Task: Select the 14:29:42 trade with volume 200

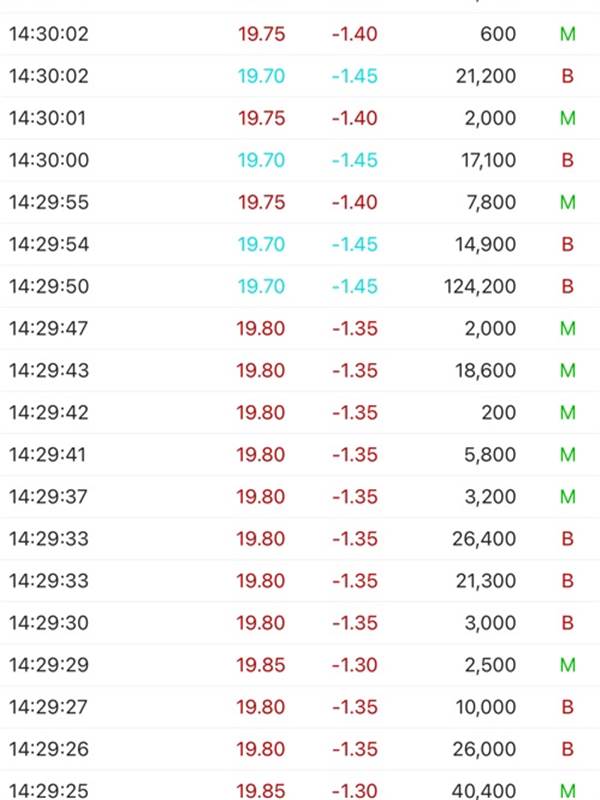Action: point(300,413)
